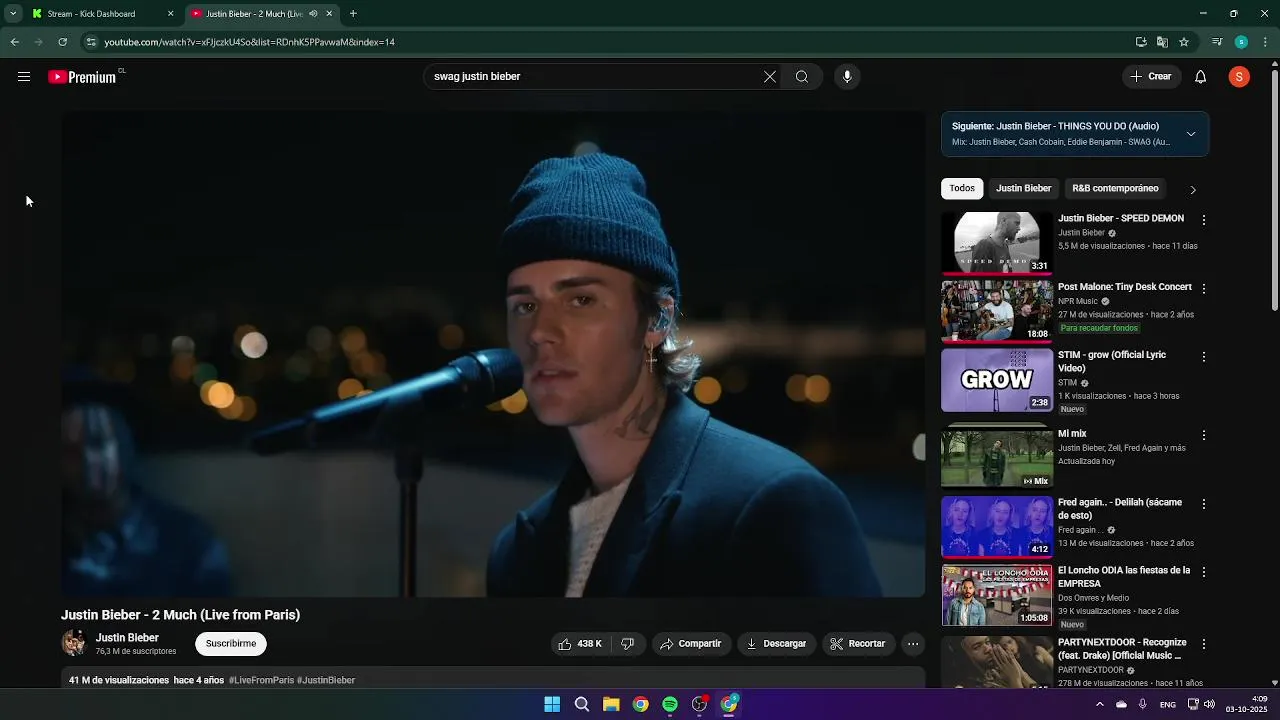Image resolution: width=1280 pixels, height=720 pixels.
Task: Show more filter chips with right arrow
Action: [1192, 189]
